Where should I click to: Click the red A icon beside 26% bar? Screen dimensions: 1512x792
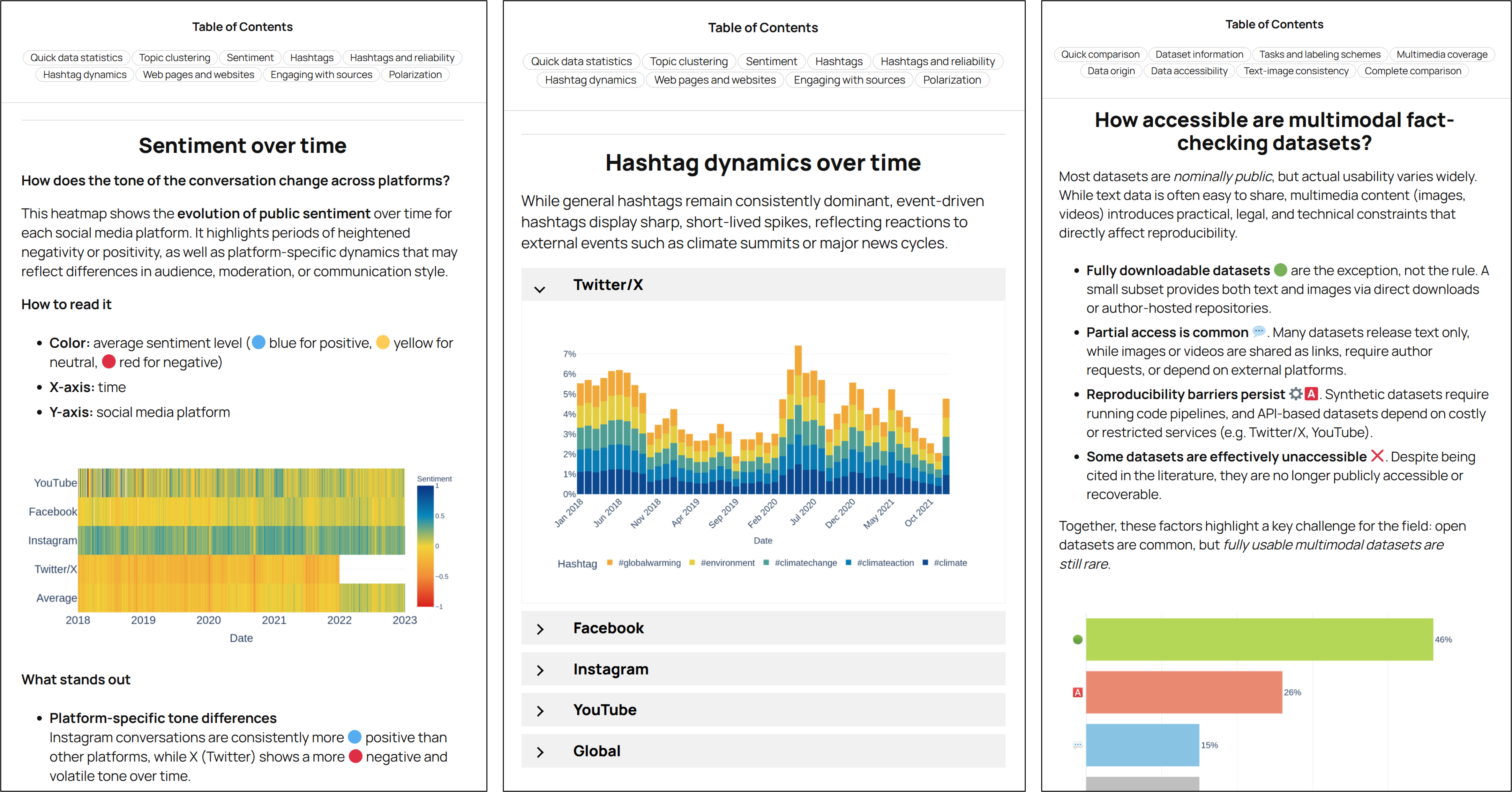pos(1077,692)
